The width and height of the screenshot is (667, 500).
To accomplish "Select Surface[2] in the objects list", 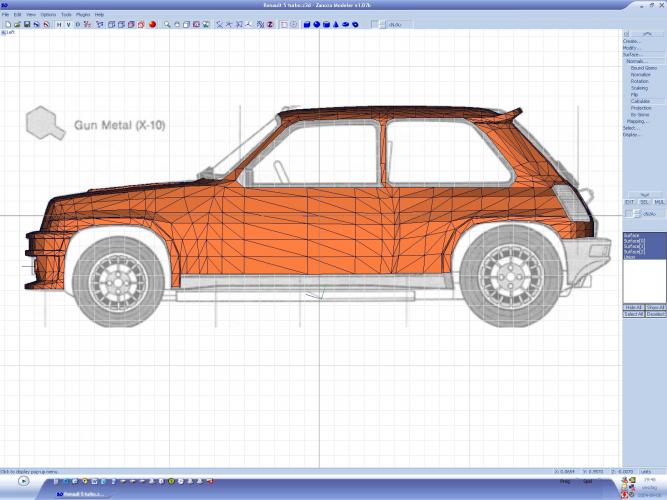I will coord(634,246).
